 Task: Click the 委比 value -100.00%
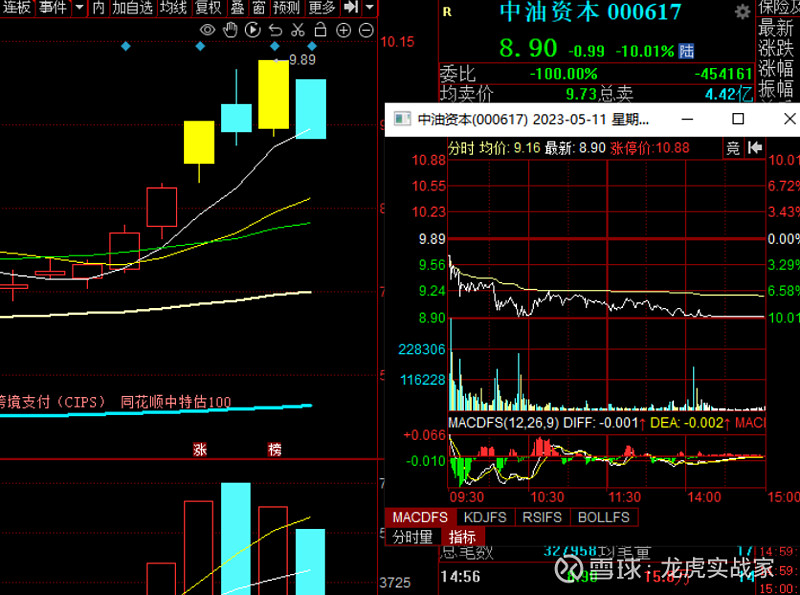(x=563, y=75)
